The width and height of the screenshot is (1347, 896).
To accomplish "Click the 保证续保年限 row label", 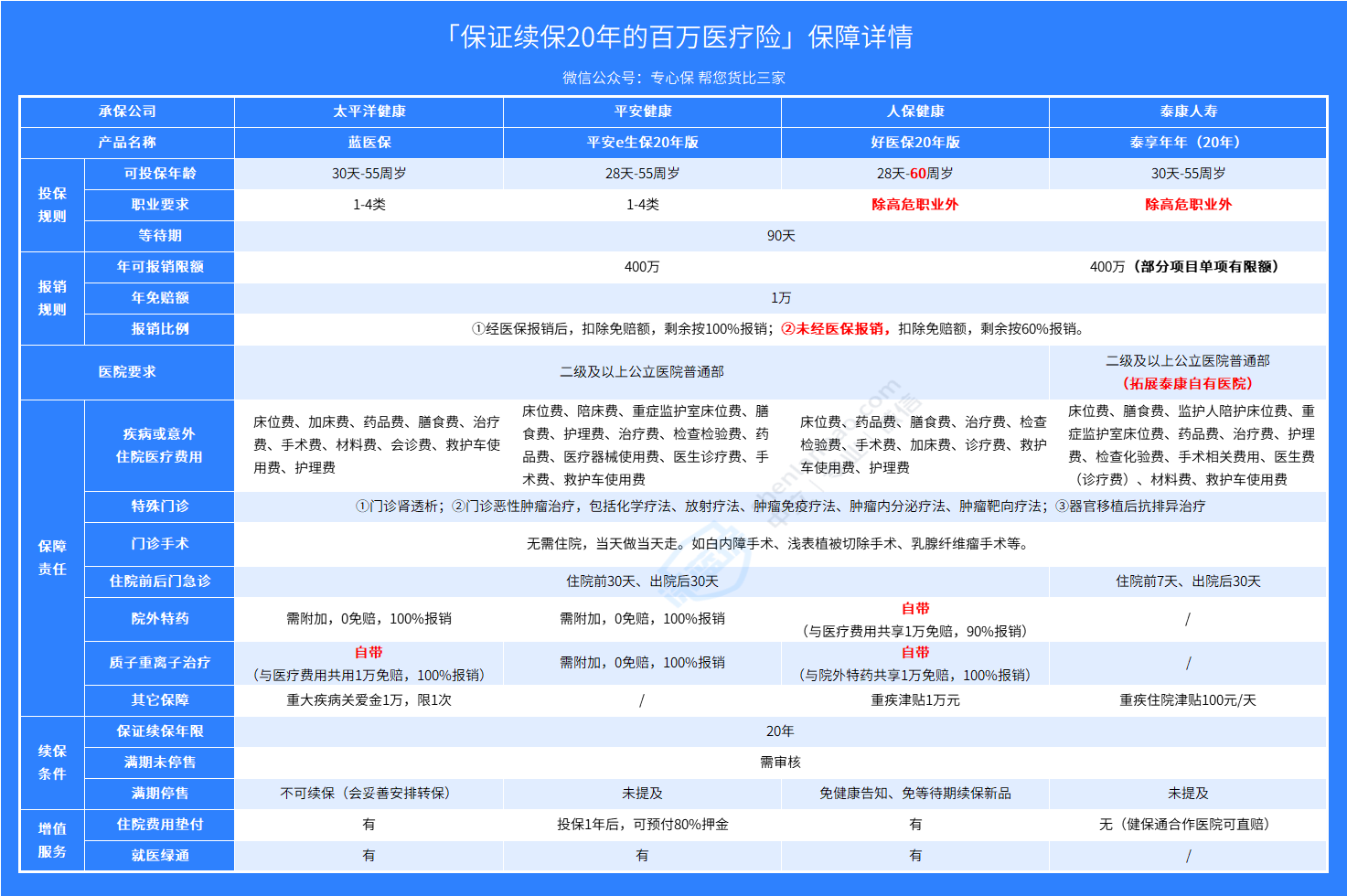I will tap(160, 731).
